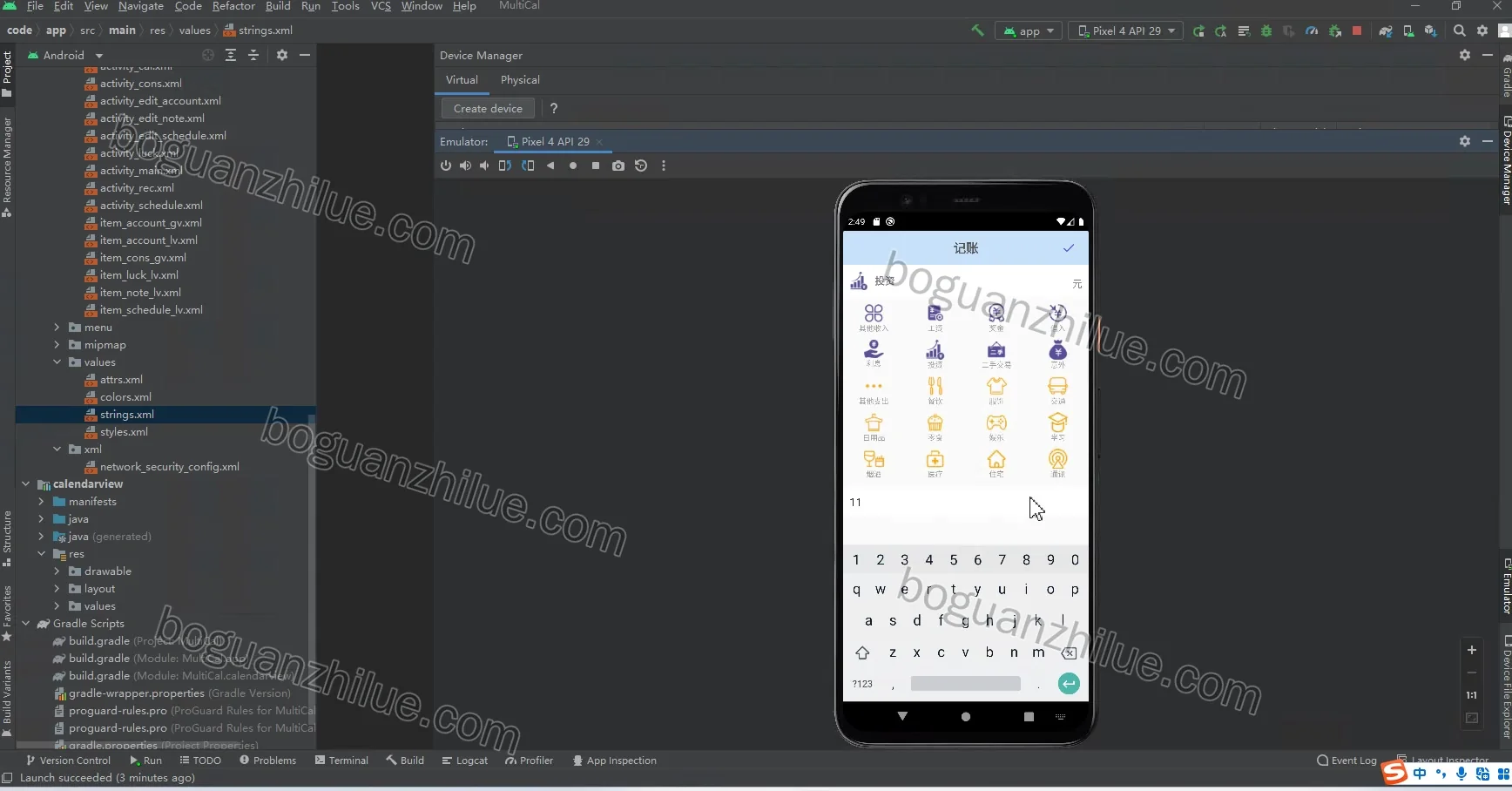Viewport: 1512px width, 791px height.
Task: Expand the manifests folder in calendarview
Action: tap(41, 502)
